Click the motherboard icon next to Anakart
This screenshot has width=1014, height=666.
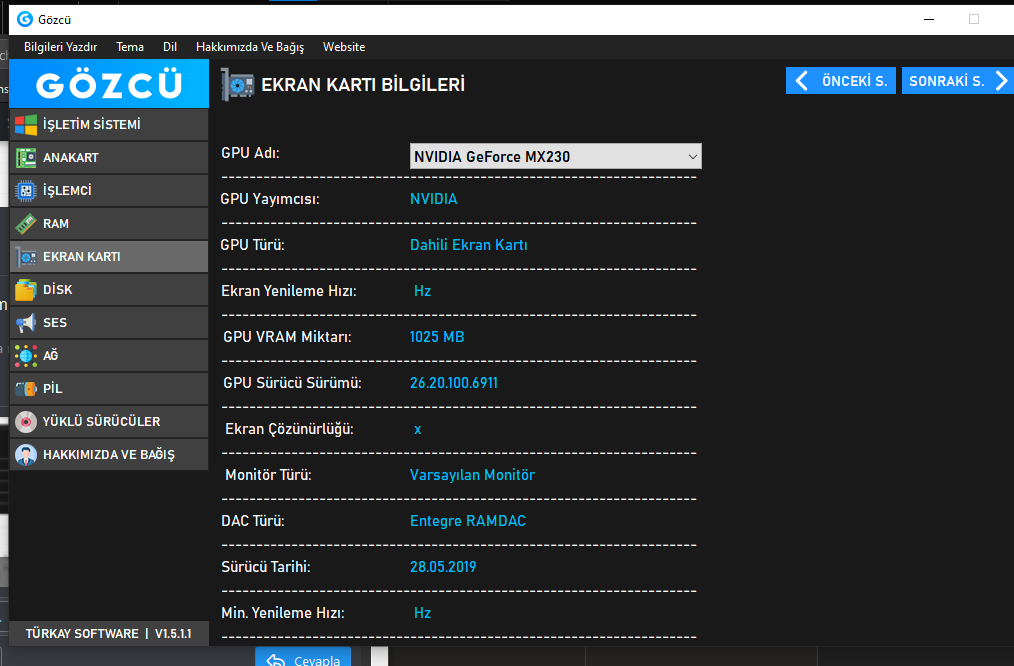(x=26, y=158)
